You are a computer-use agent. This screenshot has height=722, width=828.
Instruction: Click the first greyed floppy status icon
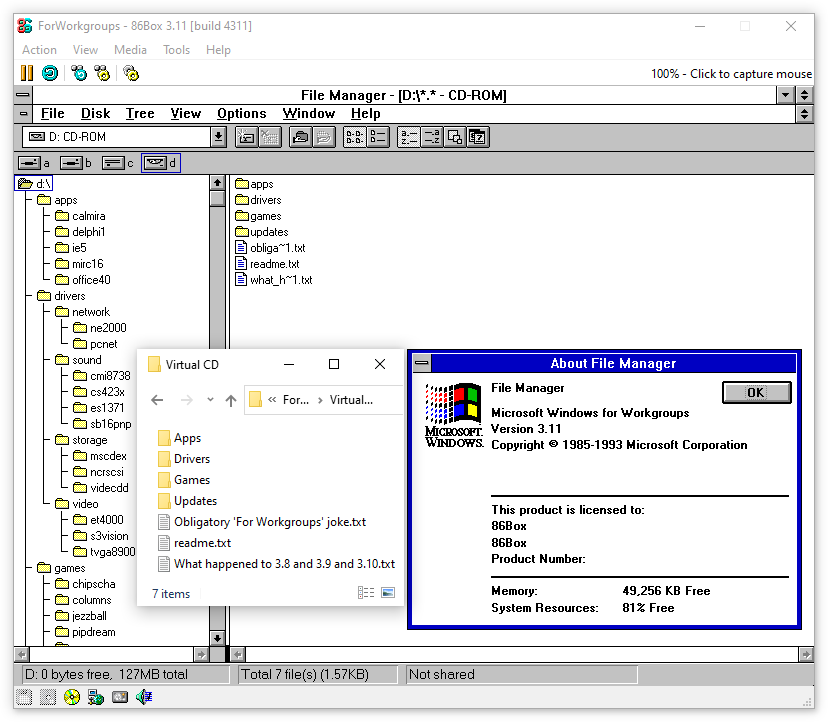pos(24,697)
